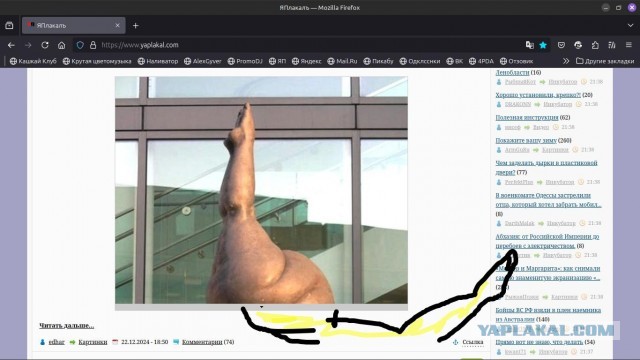Open the PromoDJ bookmark
This screenshot has height=360, width=640.
245,61
